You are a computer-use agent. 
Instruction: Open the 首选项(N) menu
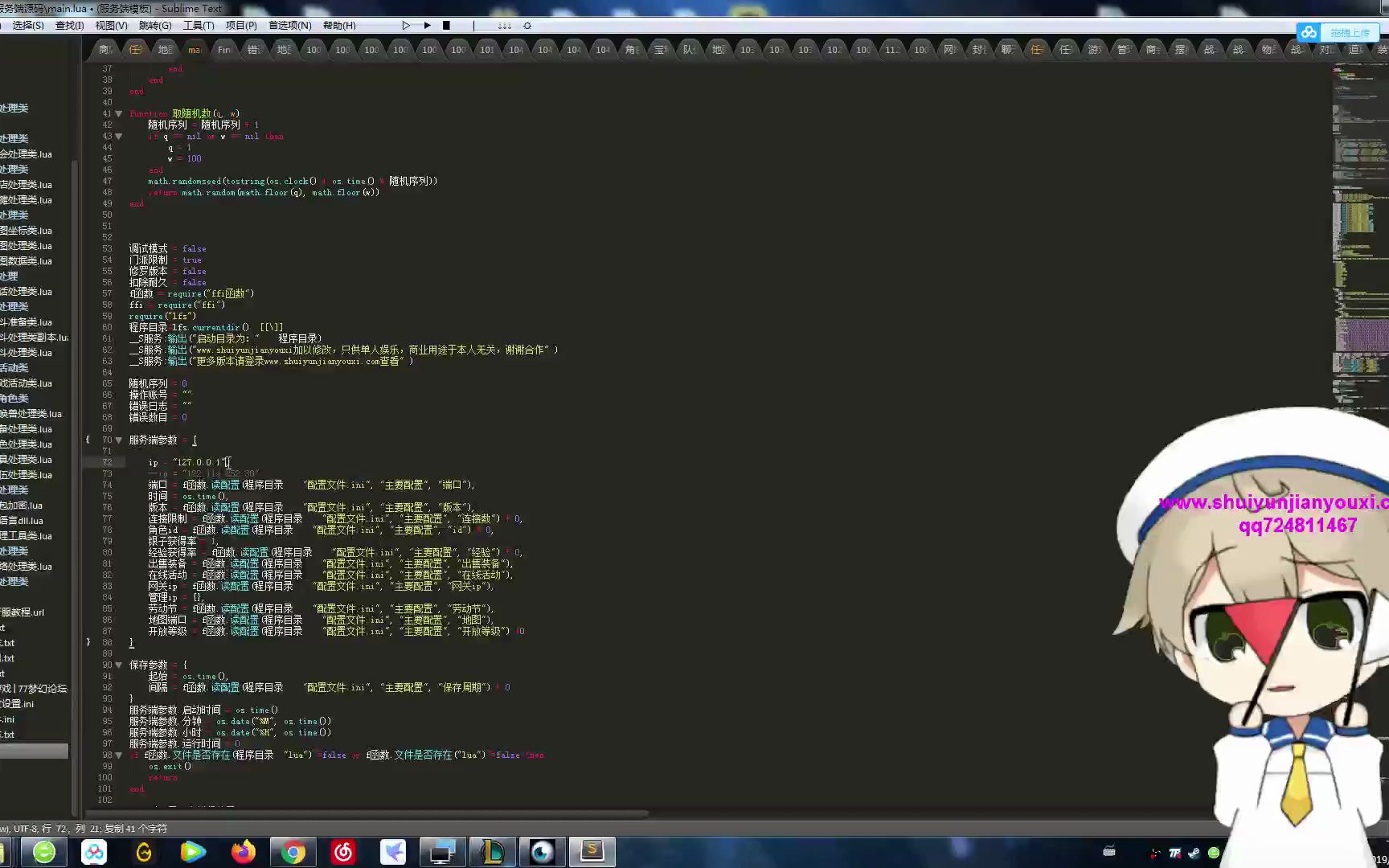coord(289,26)
